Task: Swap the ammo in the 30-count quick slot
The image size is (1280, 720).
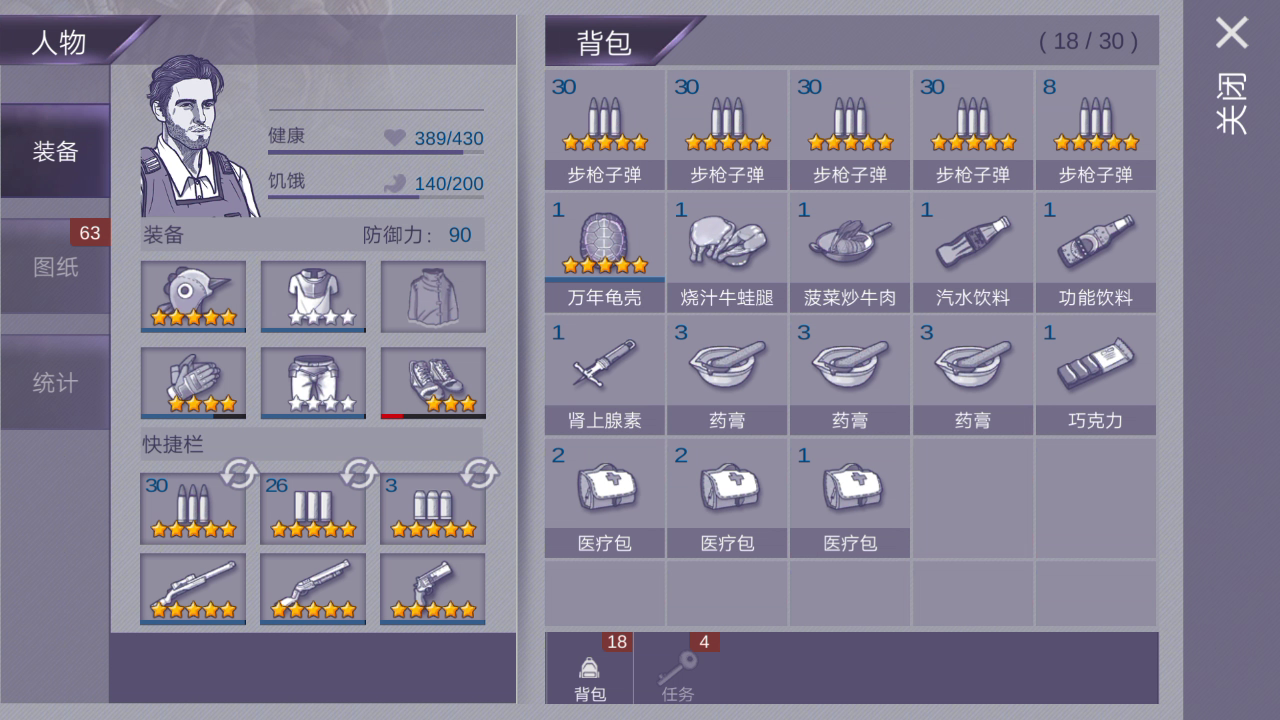Action: point(239,473)
